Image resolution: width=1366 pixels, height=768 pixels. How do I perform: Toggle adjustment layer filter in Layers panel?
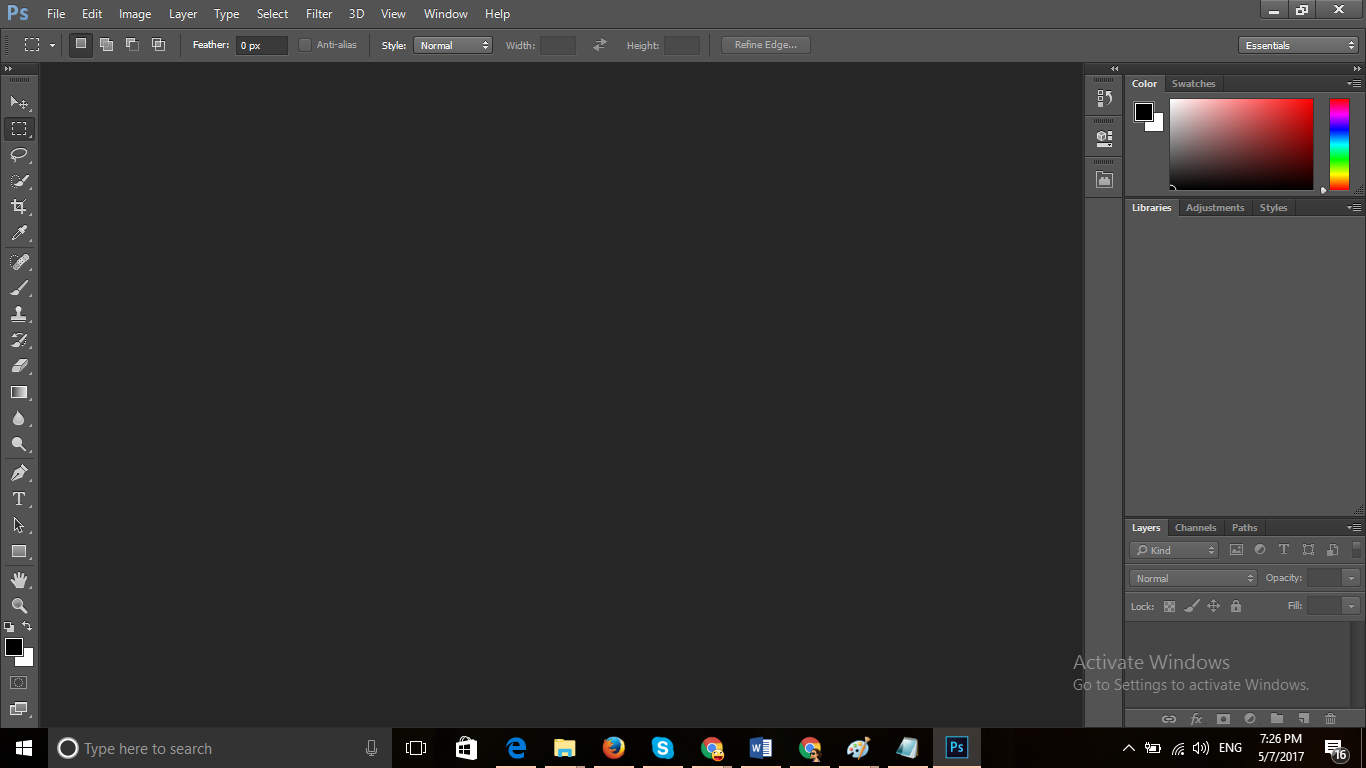pyautogui.click(x=1260, y=550)
